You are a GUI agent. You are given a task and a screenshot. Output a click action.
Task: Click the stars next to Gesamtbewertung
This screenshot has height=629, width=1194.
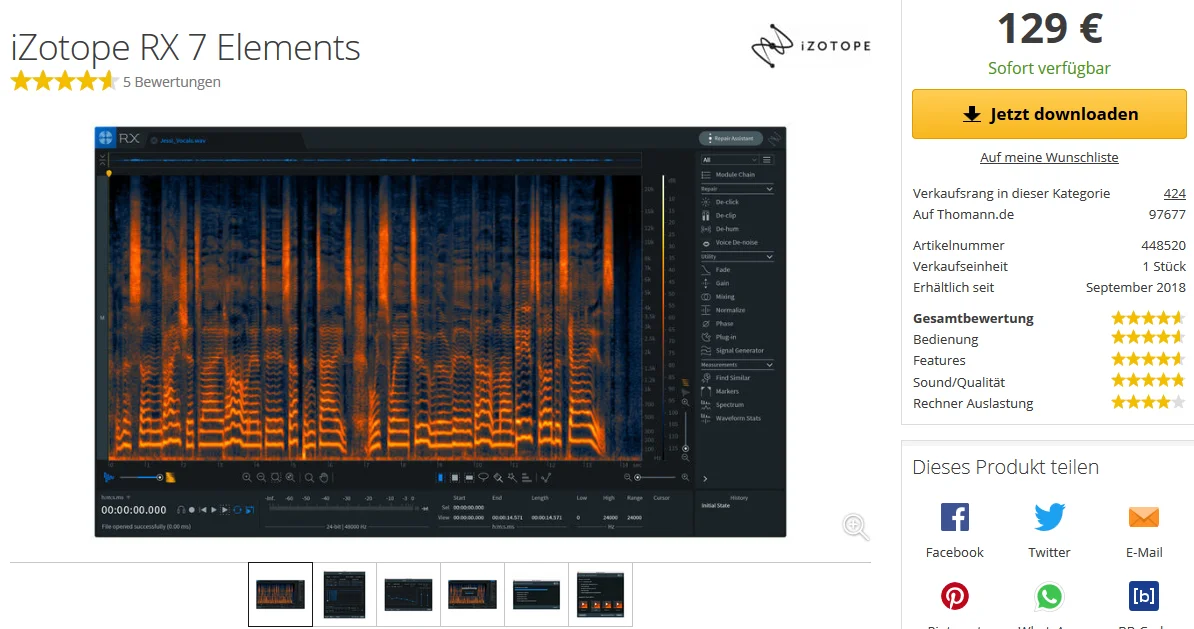click(x=1148, y=318)
